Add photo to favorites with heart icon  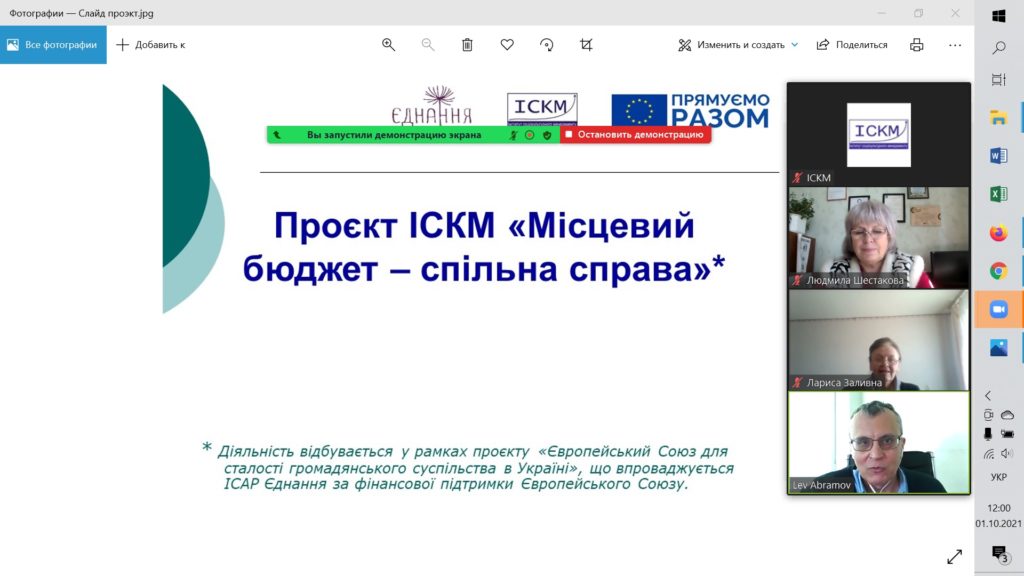[x=507, y=45]
